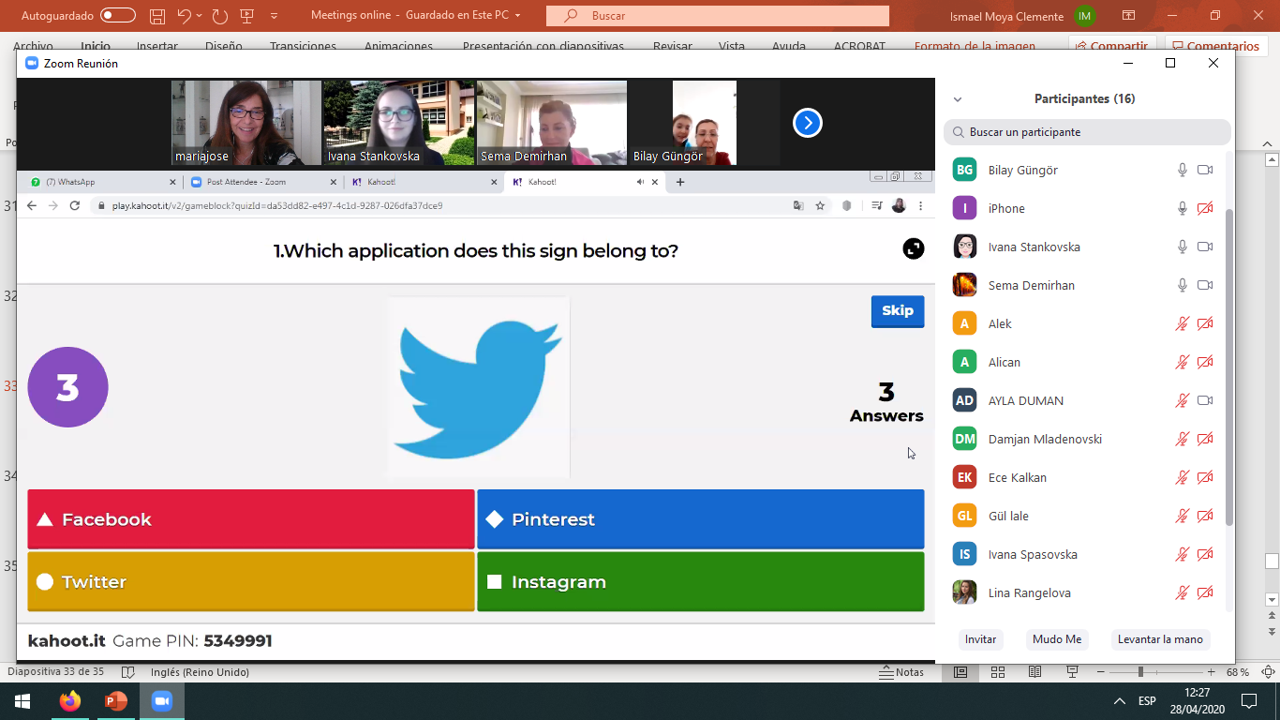Select Bilay Güngör video thumbnail
This screenshot has height=720, width=1280.
pos(704,123)
